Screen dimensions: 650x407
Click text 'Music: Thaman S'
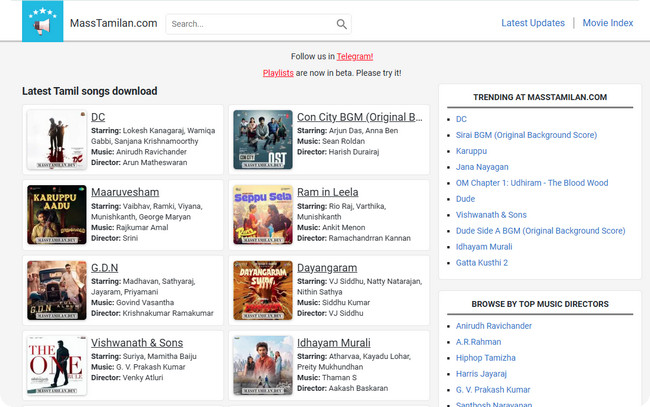327,378
